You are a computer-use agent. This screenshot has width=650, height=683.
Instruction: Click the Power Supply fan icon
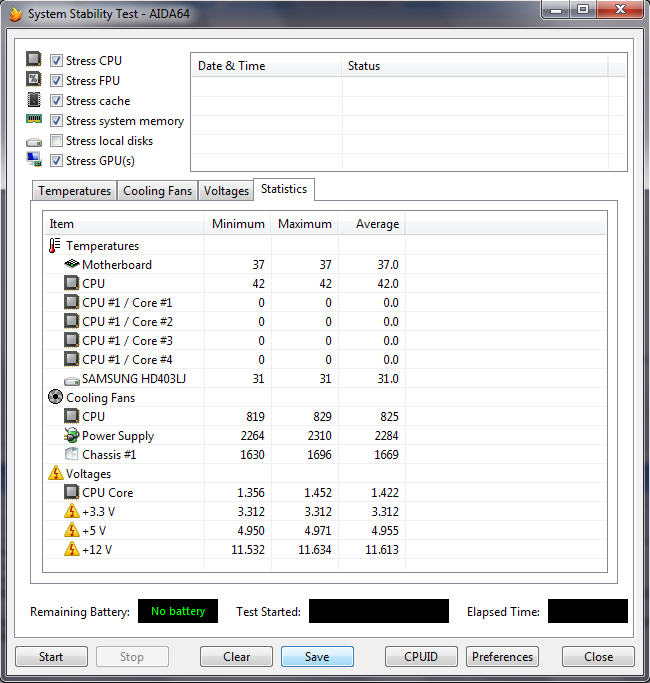71,435
